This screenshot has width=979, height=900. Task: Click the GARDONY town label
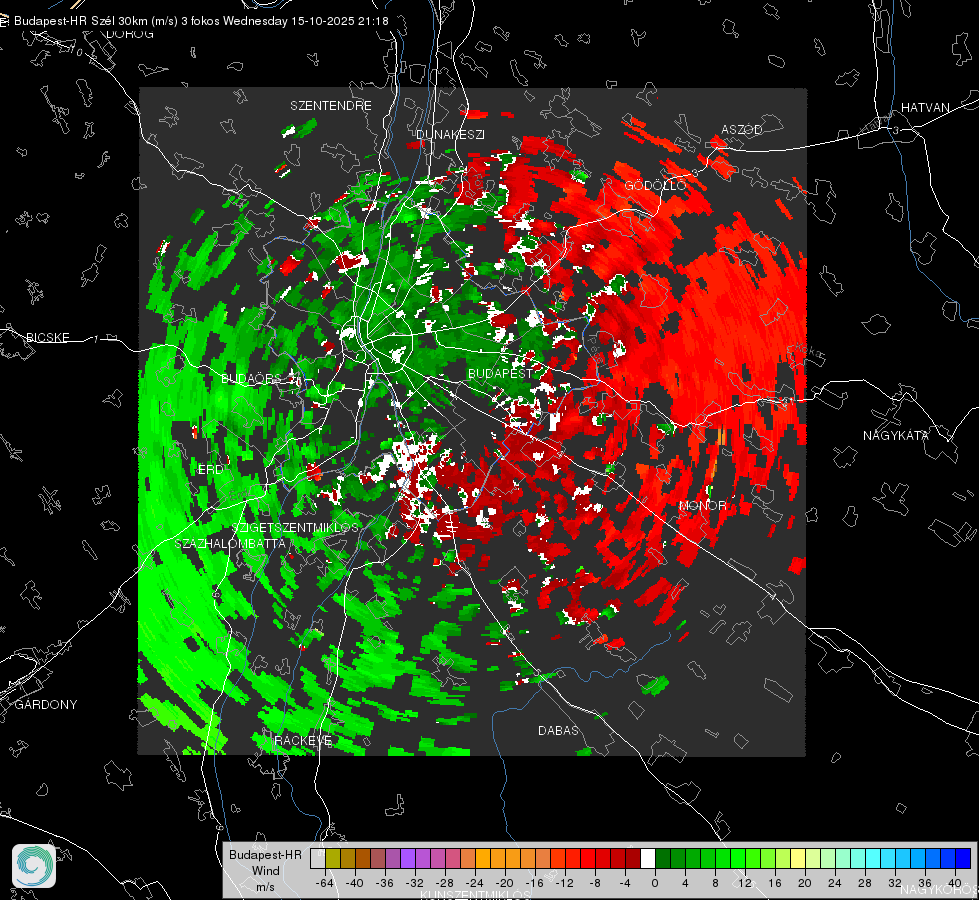click(x=46, y=705)
